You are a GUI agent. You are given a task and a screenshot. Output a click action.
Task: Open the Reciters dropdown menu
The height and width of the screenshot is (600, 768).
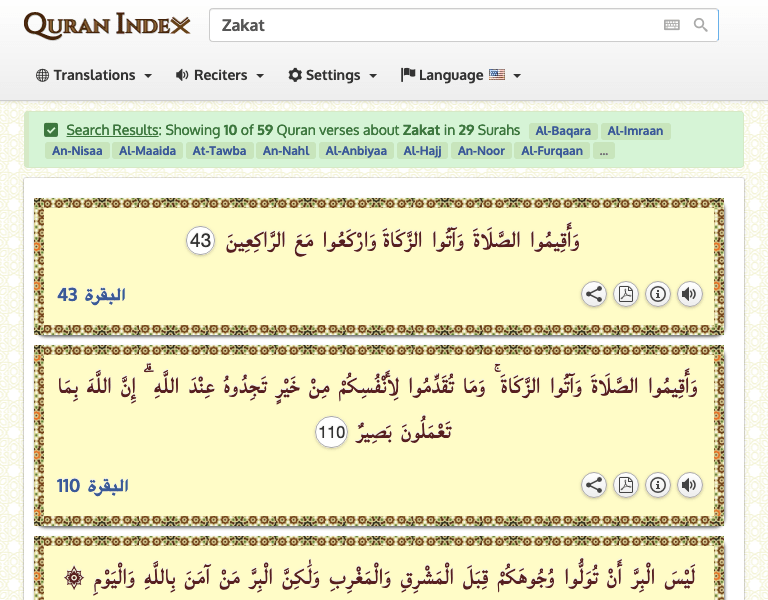220,75
